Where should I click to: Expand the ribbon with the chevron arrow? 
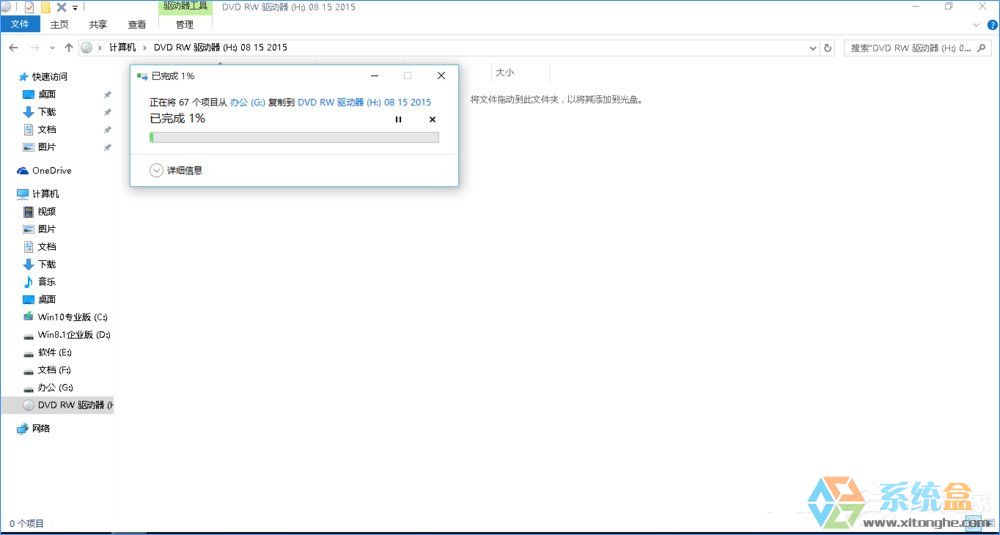pos(976,25)
